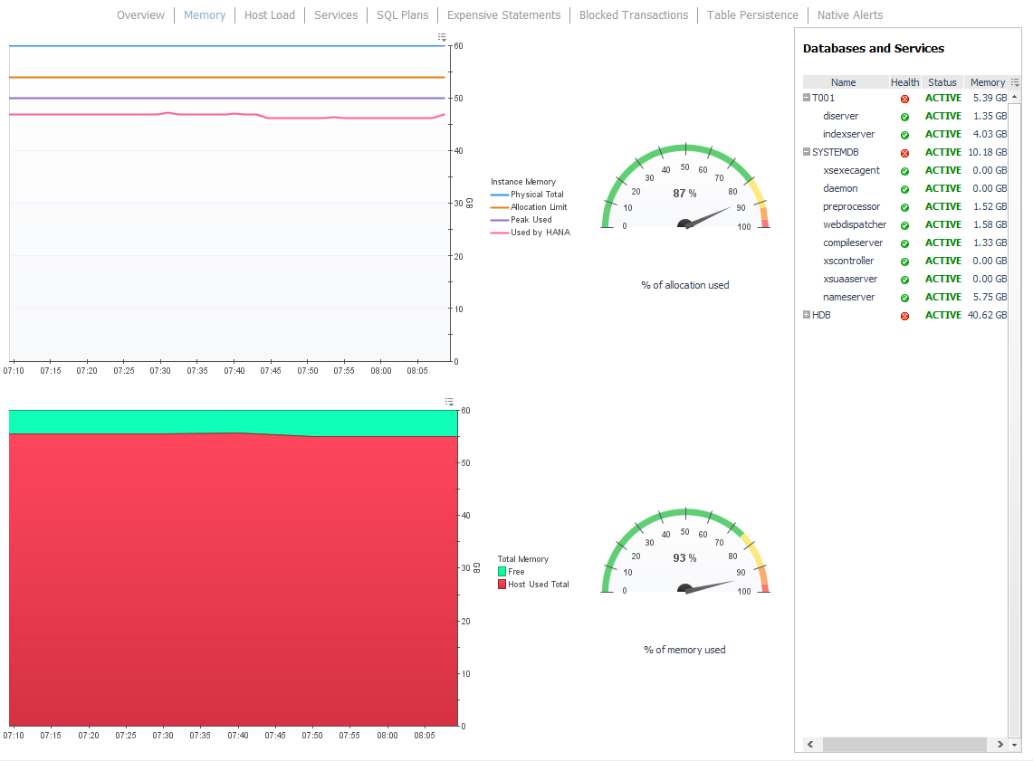Click the green Free legend color swatch

[502, 572]
